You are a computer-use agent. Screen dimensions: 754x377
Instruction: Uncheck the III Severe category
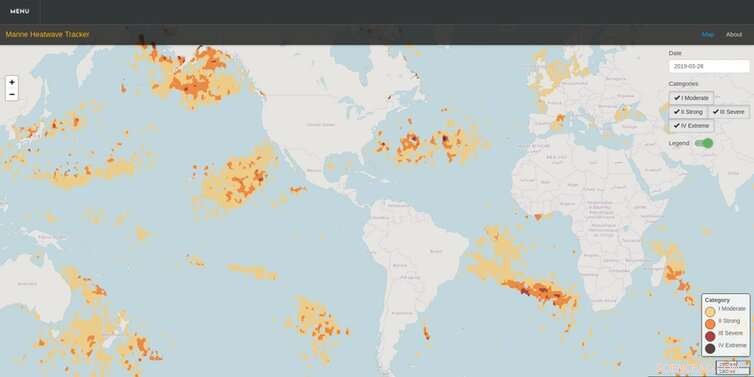point(729,112)
